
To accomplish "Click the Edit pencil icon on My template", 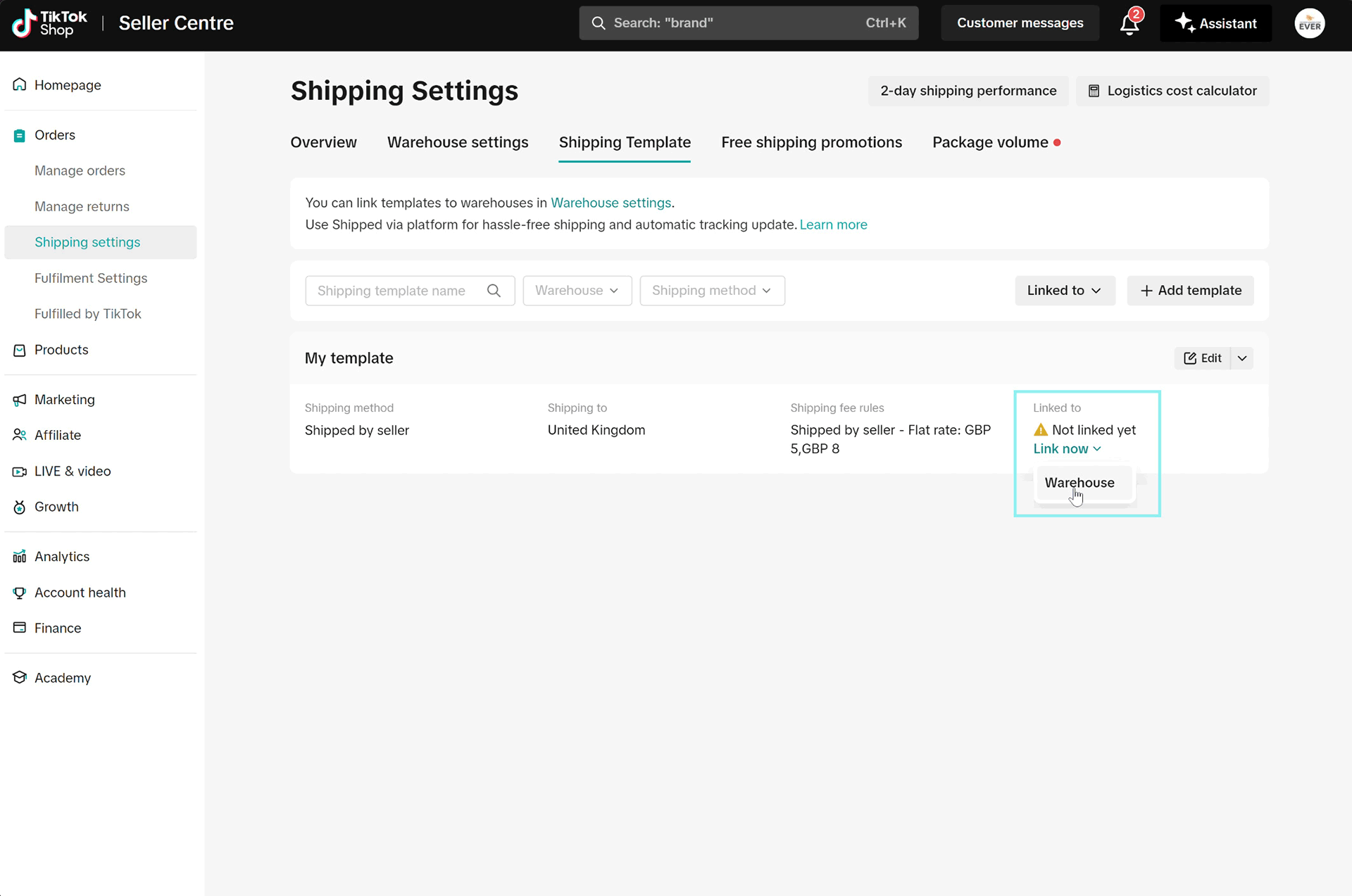I will click(1191, 358).
